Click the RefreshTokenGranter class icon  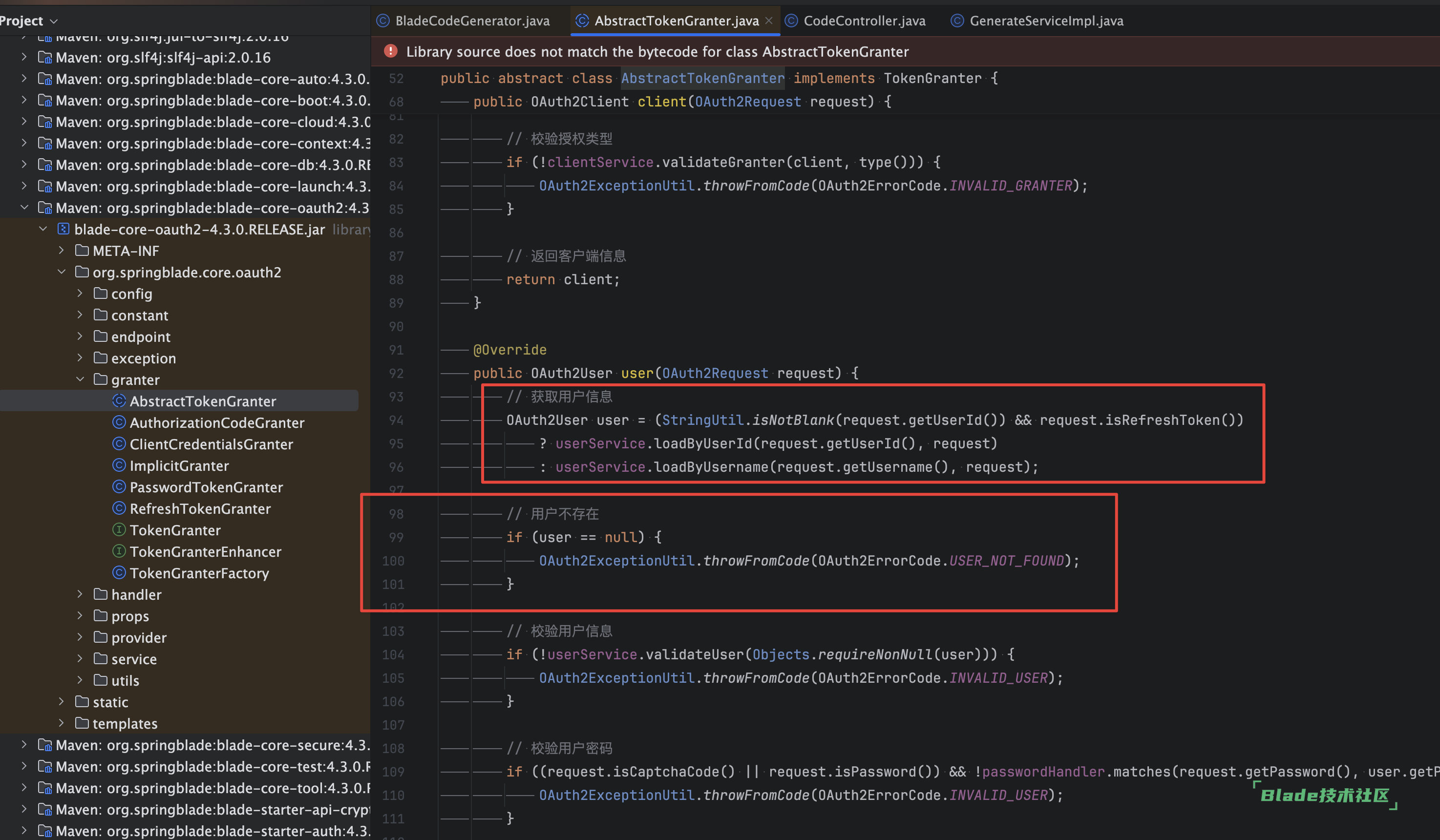pos(119,508)
